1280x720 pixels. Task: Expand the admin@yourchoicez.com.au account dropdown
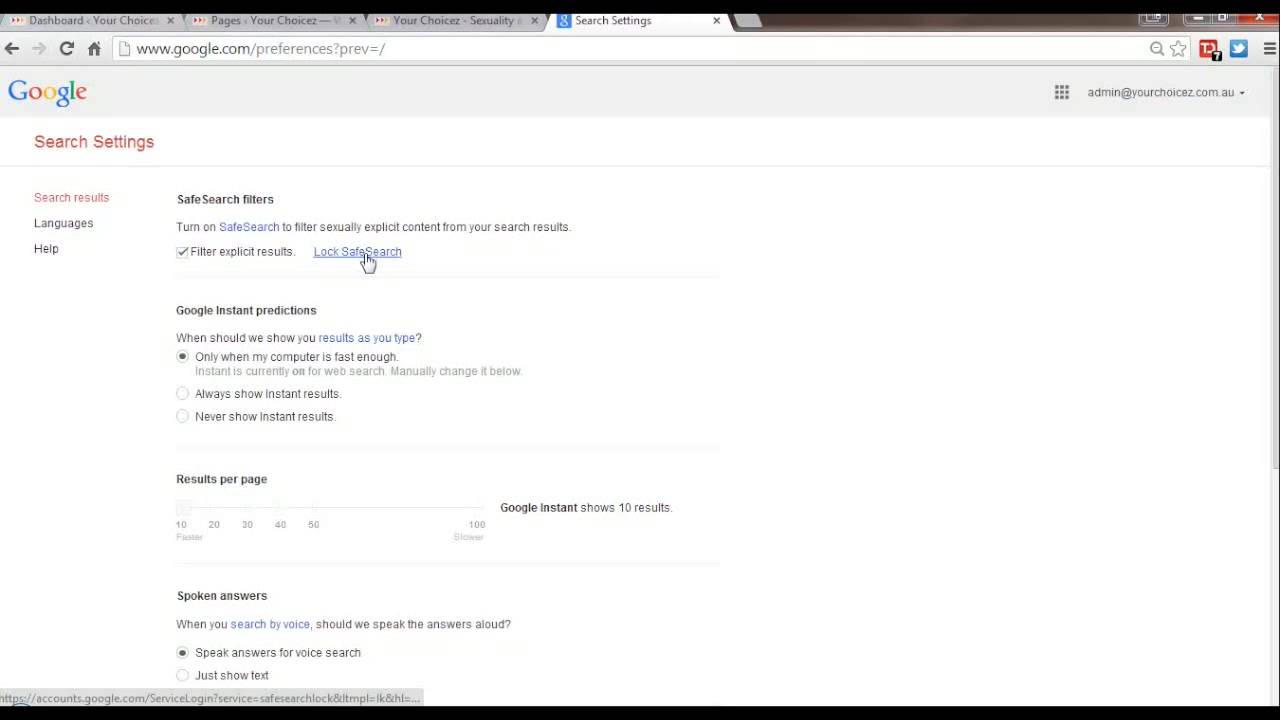click(1166, 92)
